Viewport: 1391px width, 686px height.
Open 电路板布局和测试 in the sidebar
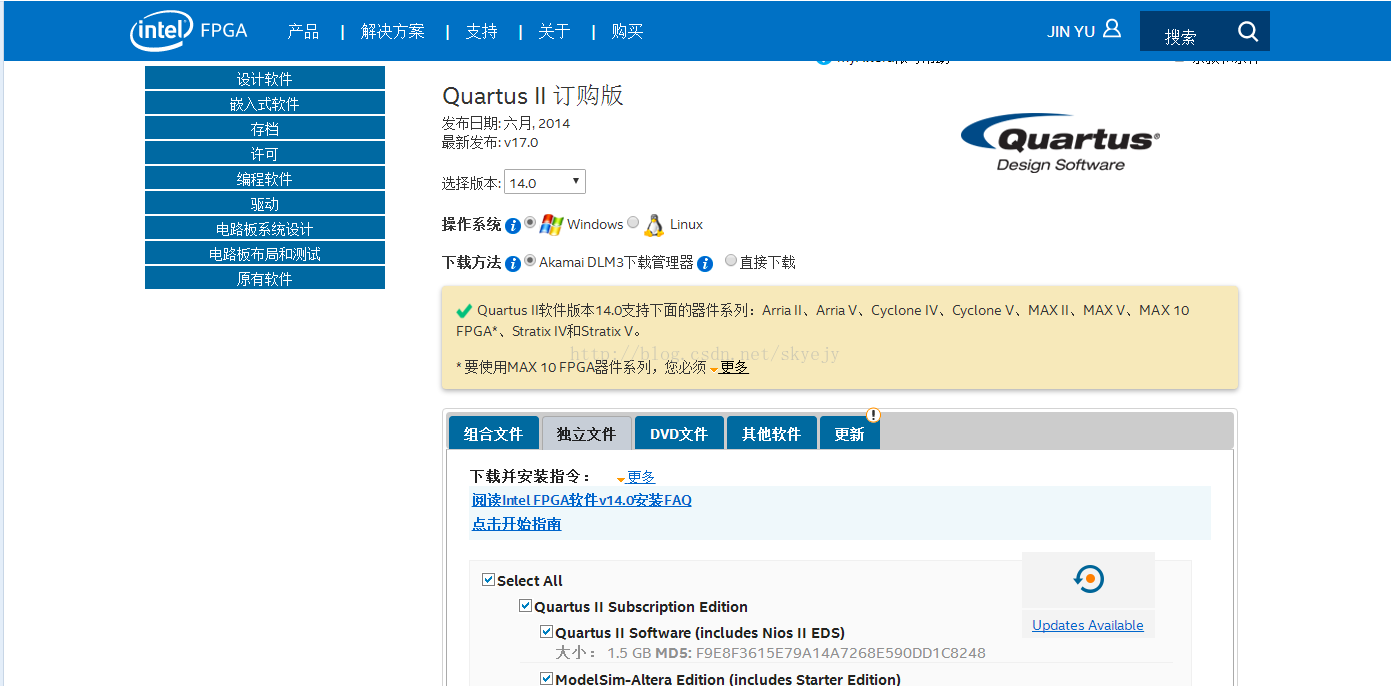click(265, 253)
